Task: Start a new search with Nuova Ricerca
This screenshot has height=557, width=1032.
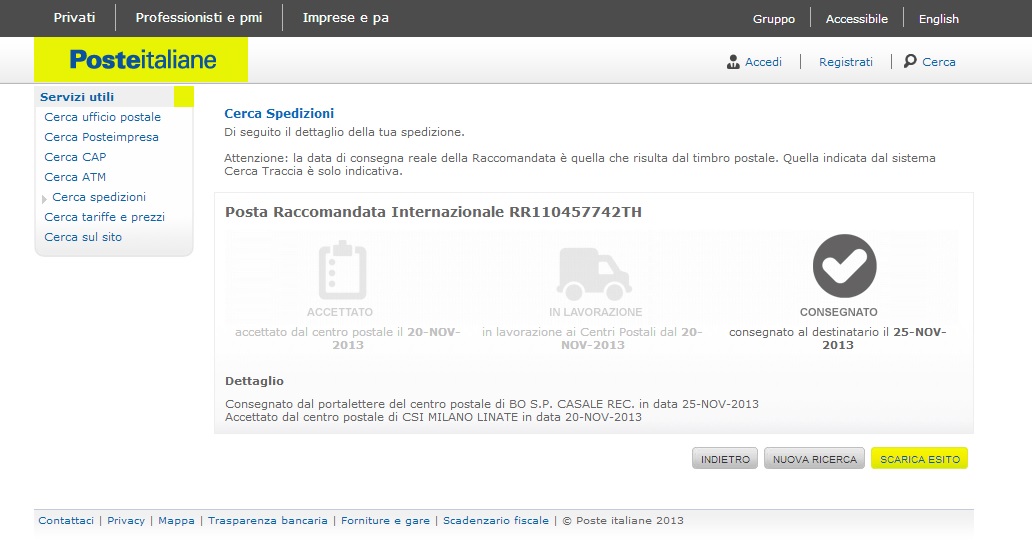Action: 814,459
